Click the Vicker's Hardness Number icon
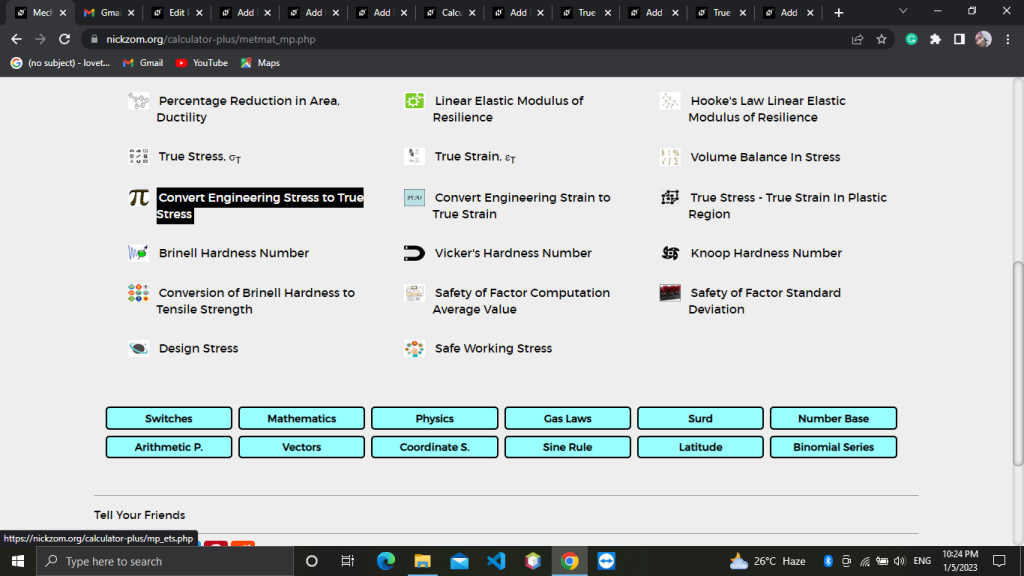The height and width of the screenshot is (576, 1024). [x=414, y=253]
